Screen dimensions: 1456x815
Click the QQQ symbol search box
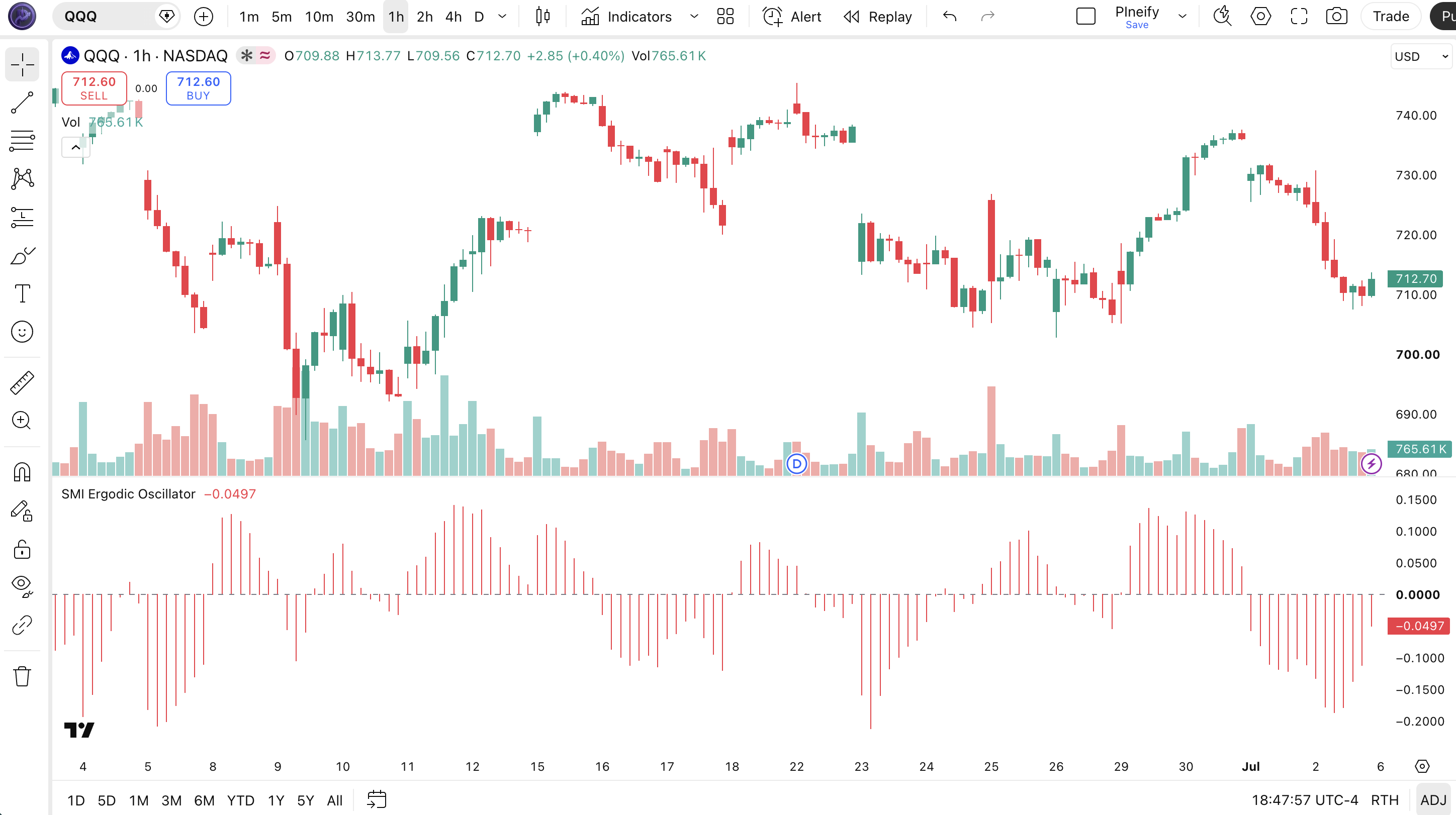point(116,17)
